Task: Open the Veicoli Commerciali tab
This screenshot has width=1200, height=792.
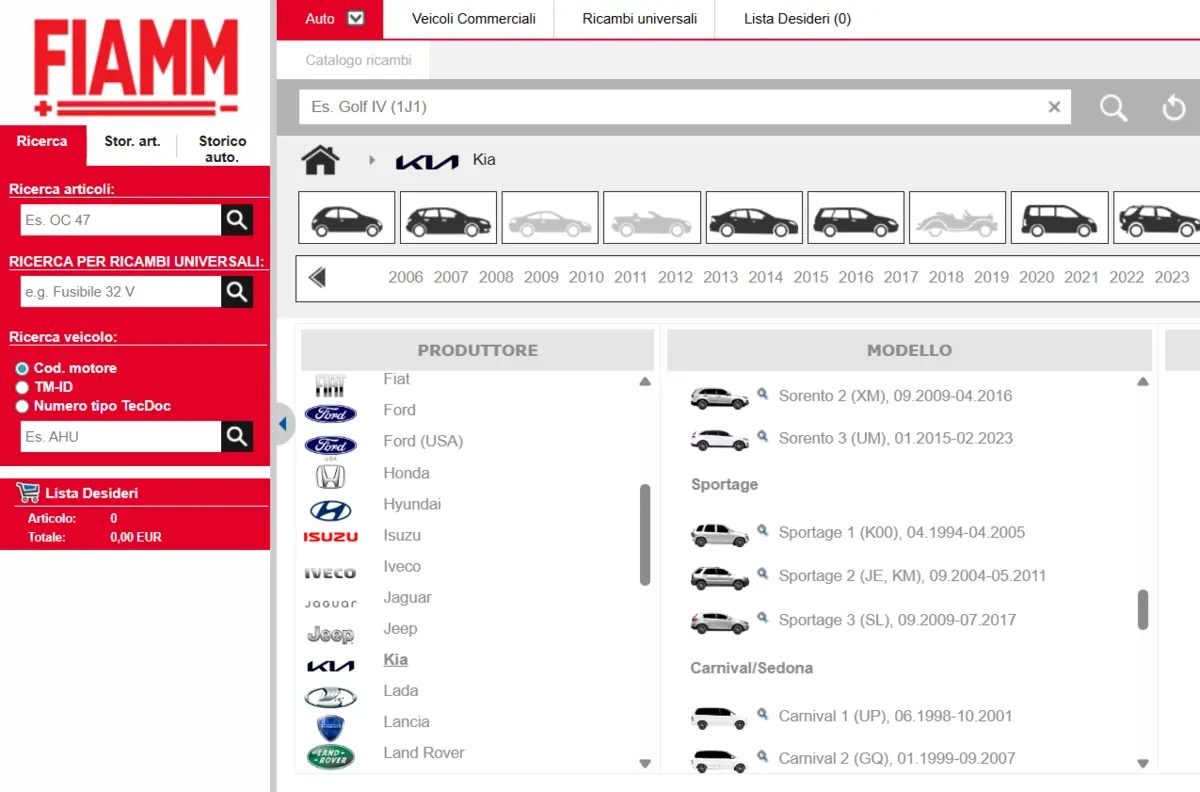Action: point(474,18)
